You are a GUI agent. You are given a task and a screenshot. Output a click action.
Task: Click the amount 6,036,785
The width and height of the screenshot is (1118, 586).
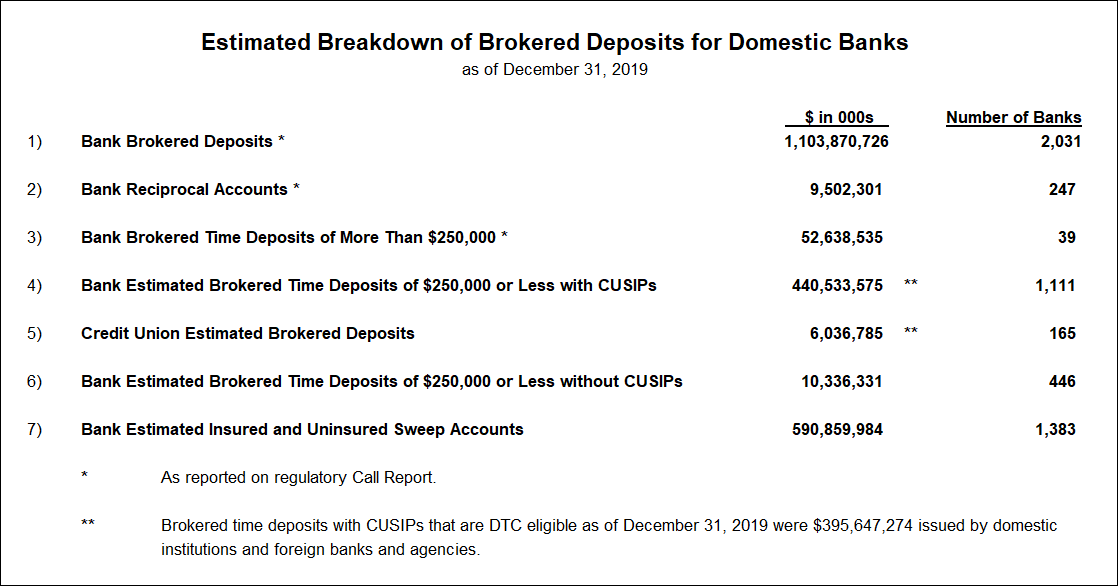(846, 334)
